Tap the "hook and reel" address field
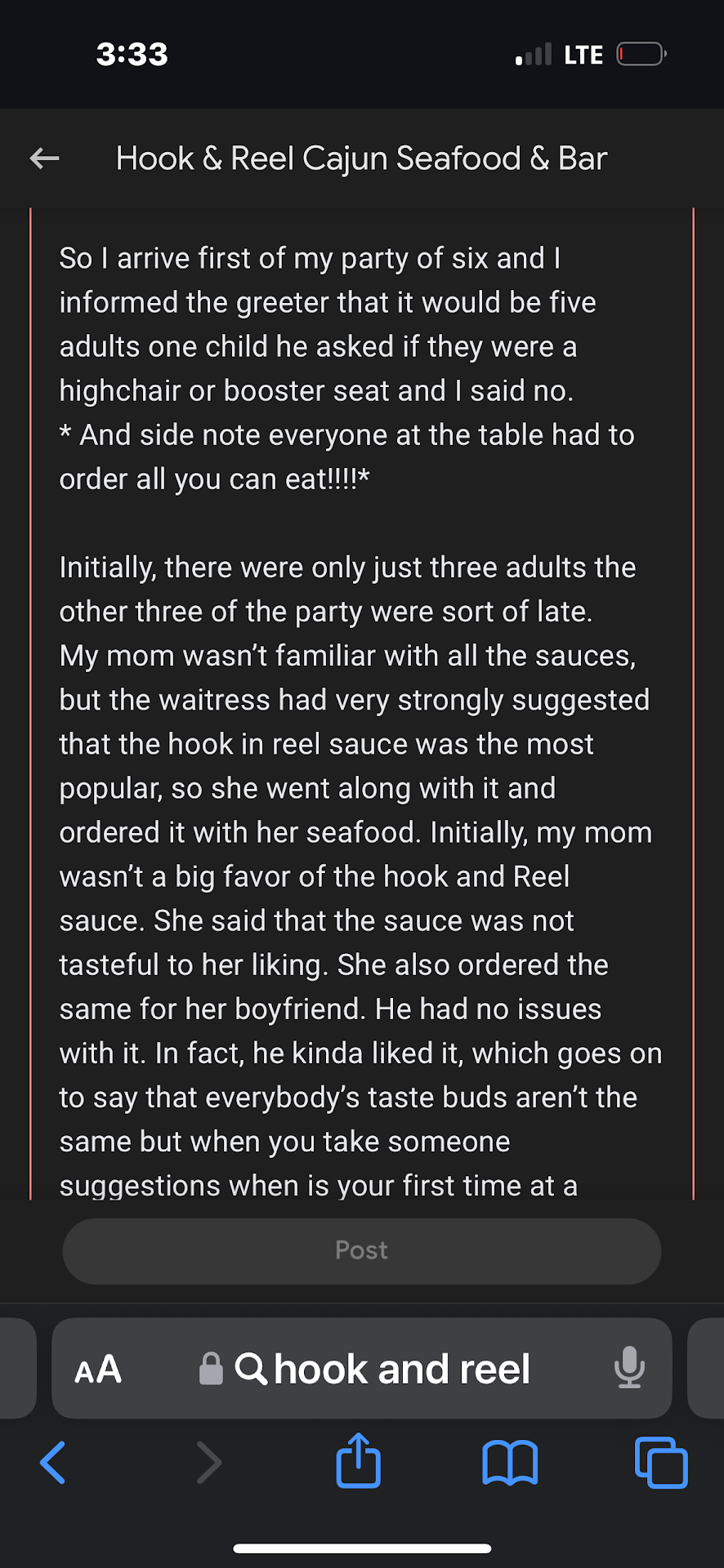The image size is (724, 1568). coord(401,1369)
